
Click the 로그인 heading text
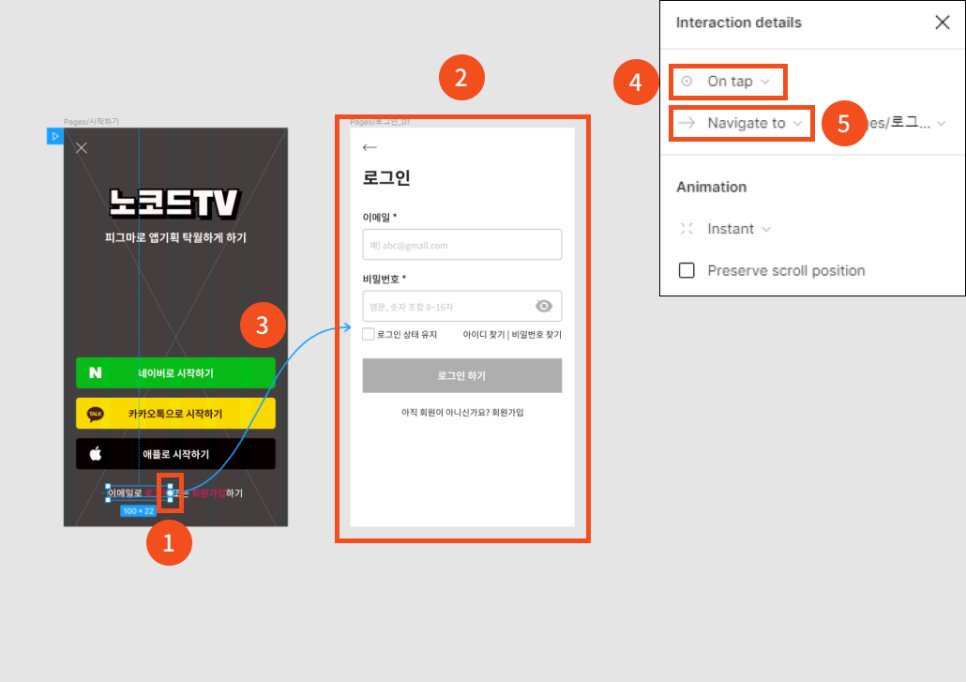pyautogui.click(x=386, y=178)
